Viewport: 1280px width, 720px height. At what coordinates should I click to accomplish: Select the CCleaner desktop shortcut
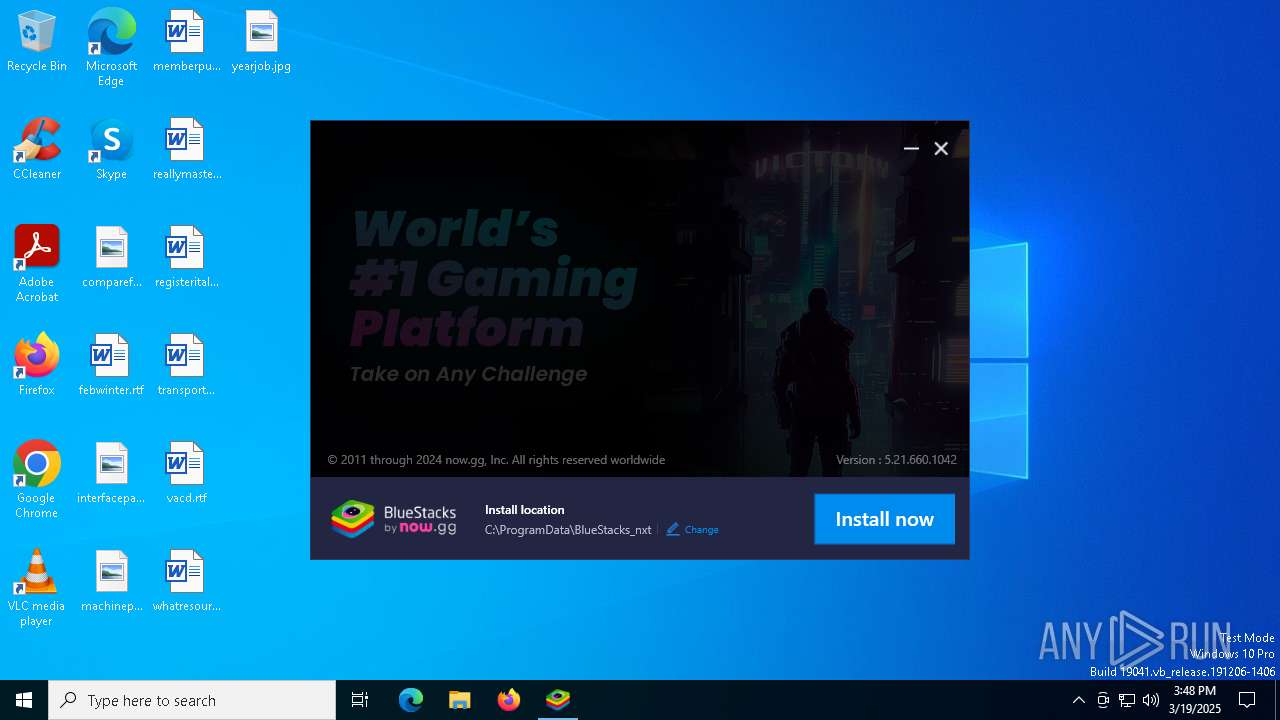[x=37, y=150]
